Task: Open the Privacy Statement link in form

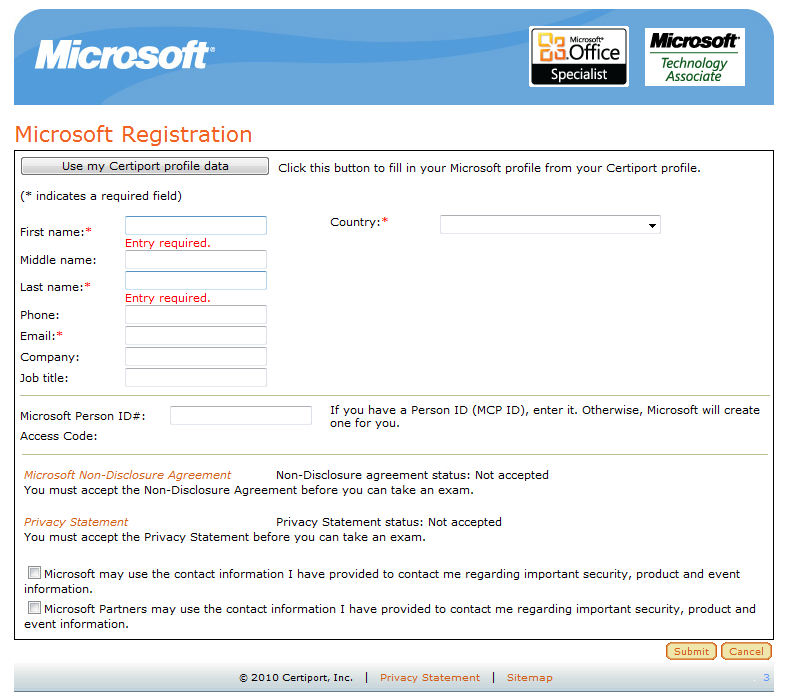Action: (76, 522)
